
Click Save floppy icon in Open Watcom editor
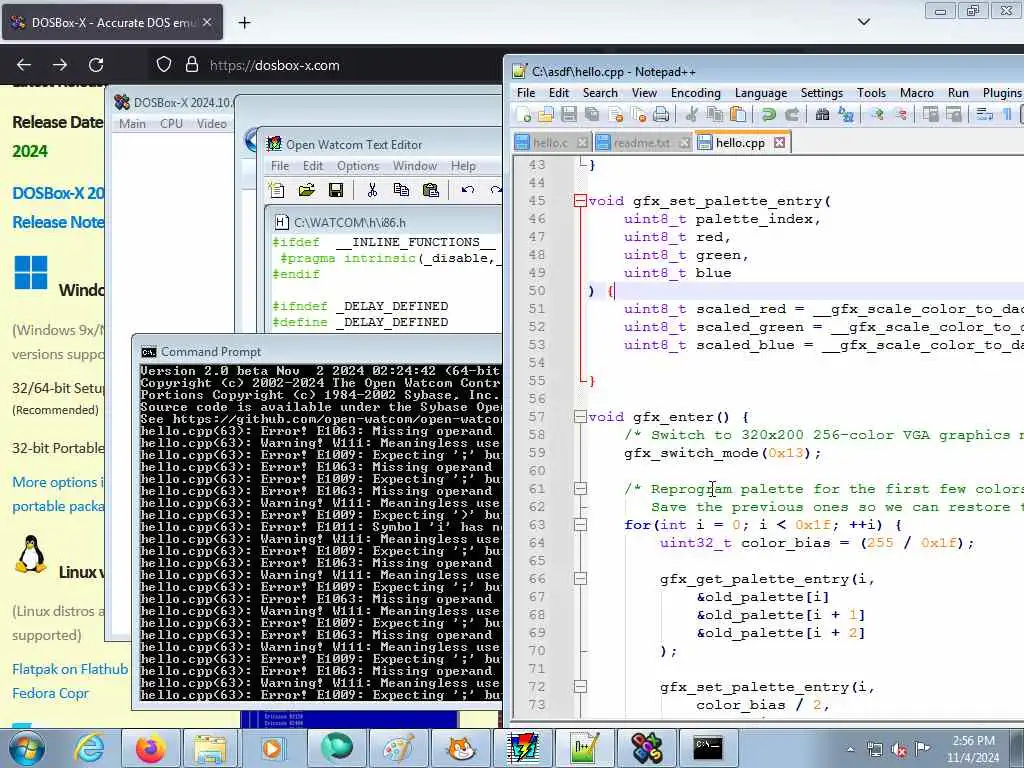pos(336,190)
